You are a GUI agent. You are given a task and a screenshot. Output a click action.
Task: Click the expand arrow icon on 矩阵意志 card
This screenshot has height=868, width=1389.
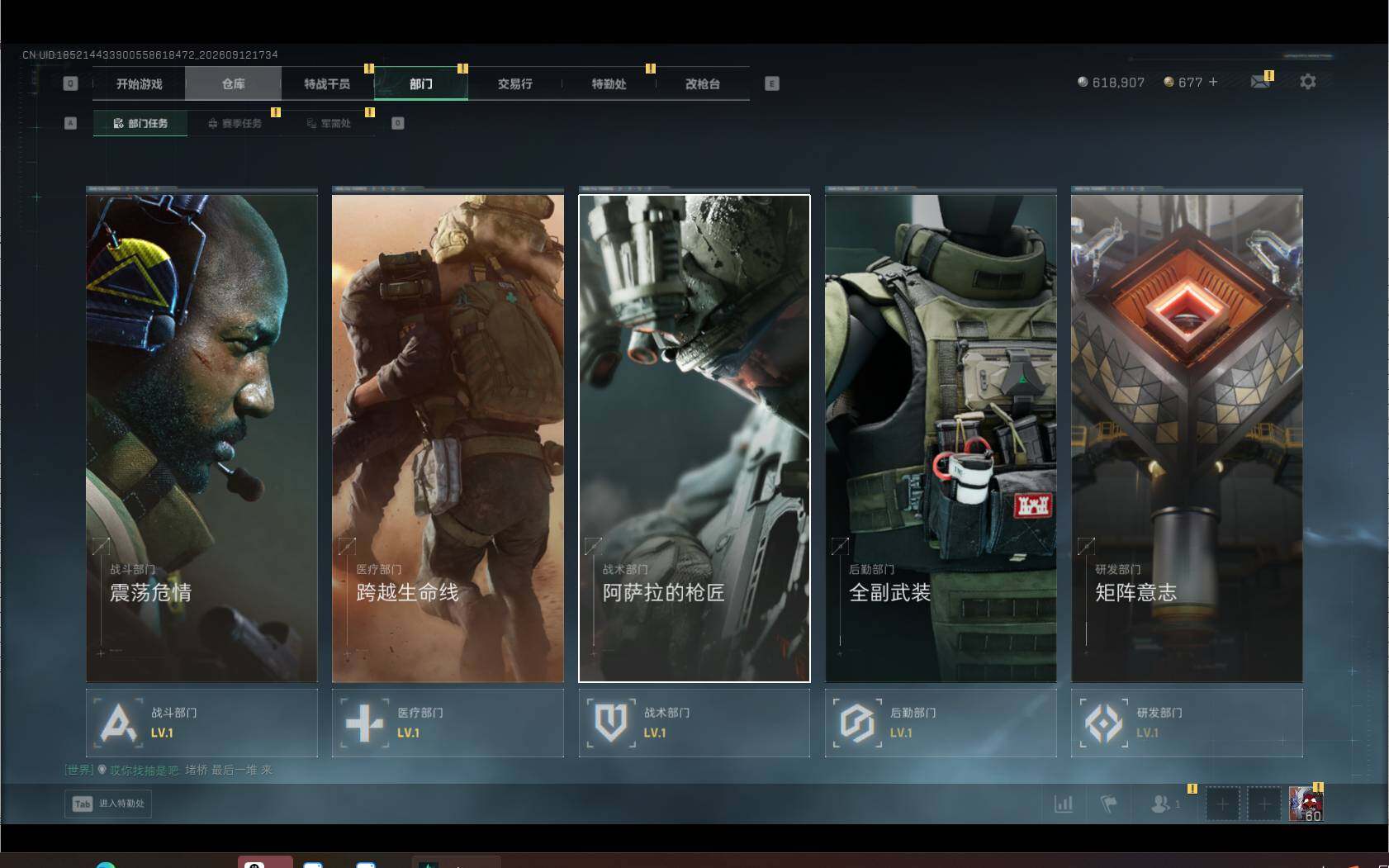pos(1086,546)
